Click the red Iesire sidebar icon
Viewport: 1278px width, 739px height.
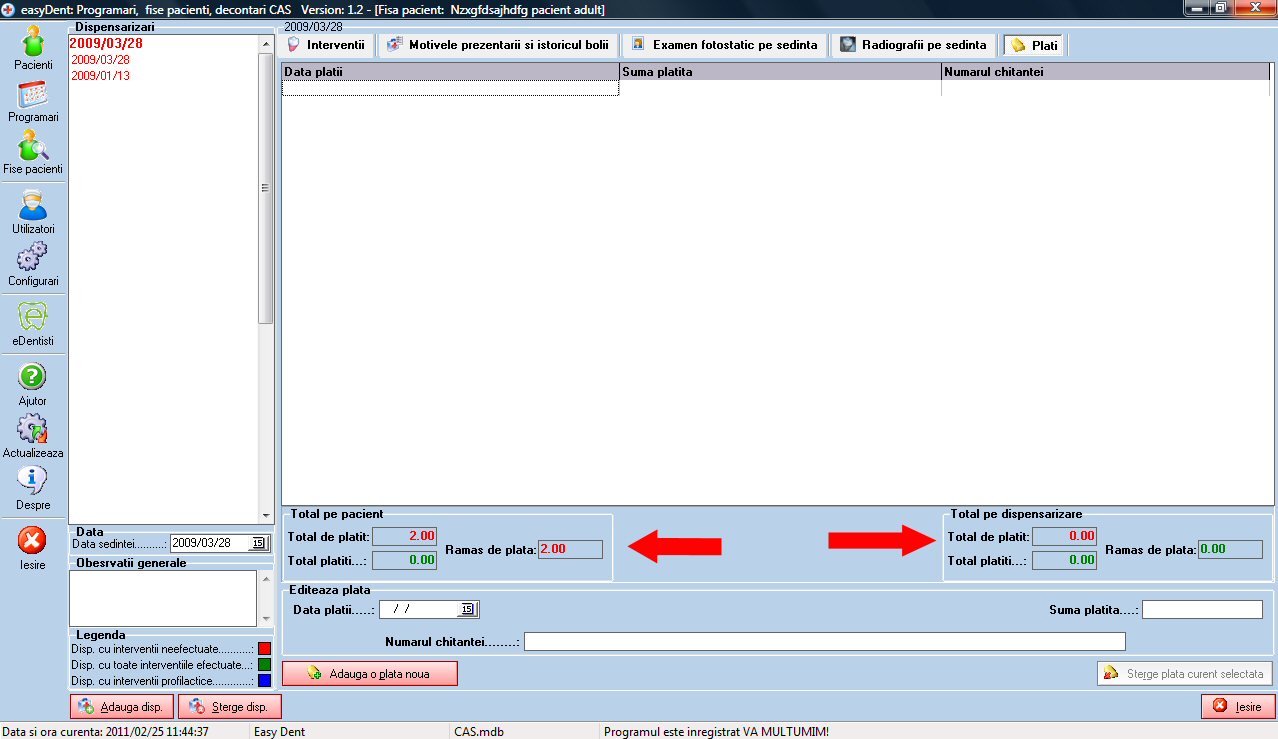33,543
